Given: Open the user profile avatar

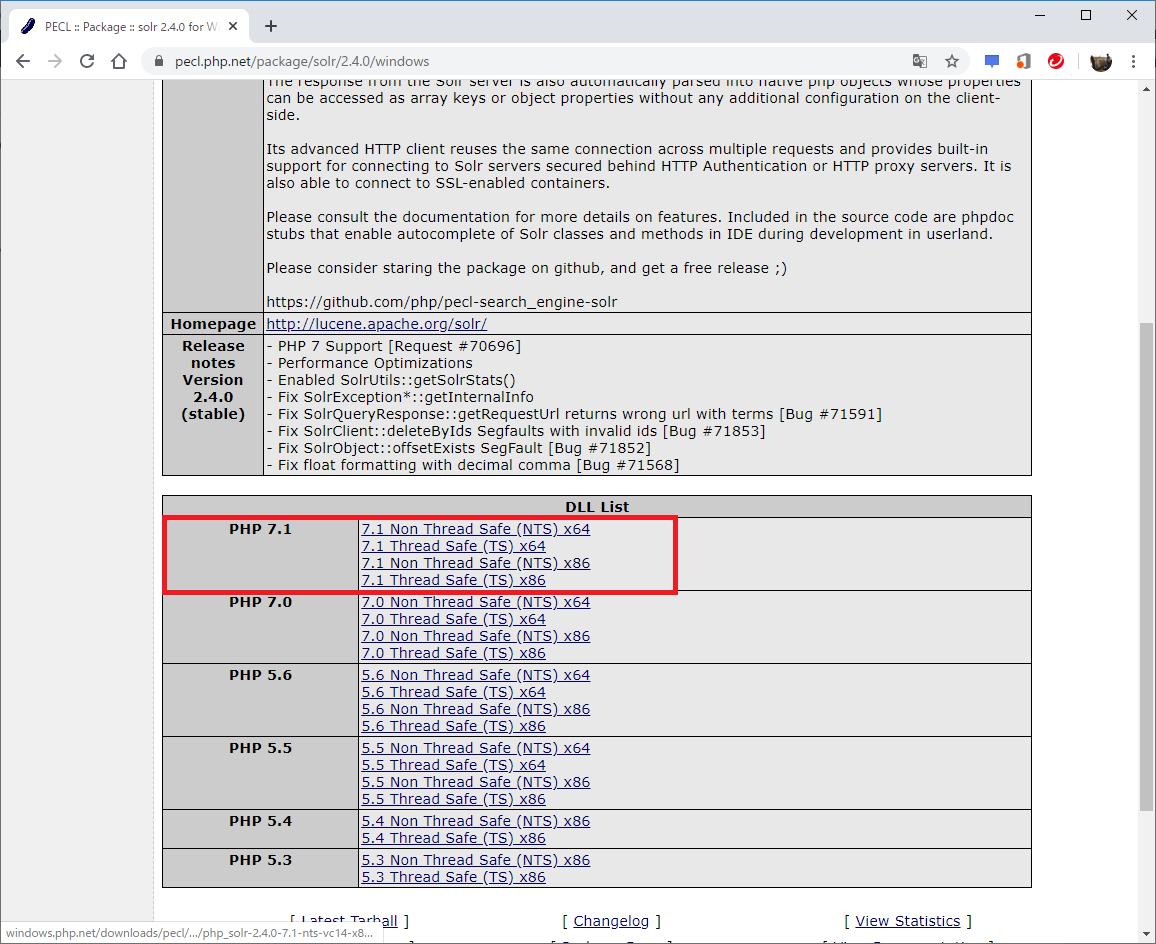Looking at the screenshot, I should click(x=1101, y=61).
